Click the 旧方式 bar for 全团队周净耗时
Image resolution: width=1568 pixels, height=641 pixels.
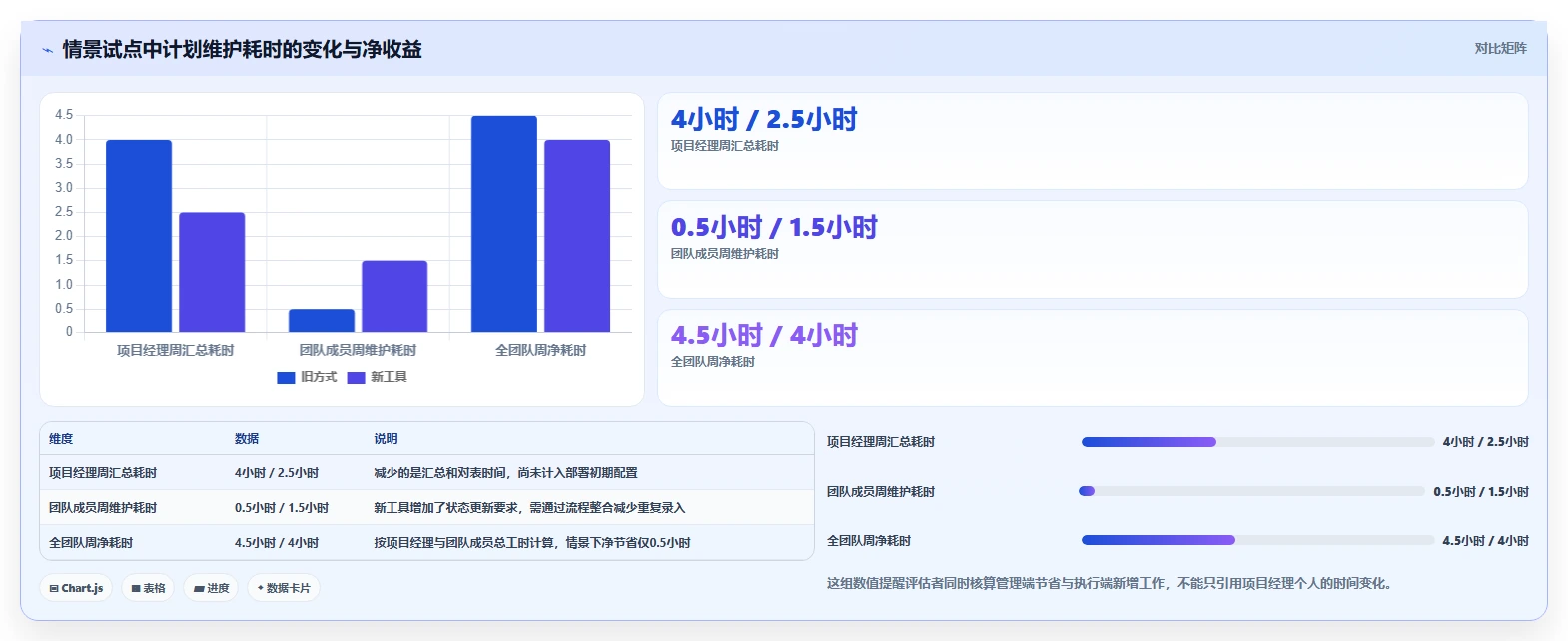coord(504,224)
